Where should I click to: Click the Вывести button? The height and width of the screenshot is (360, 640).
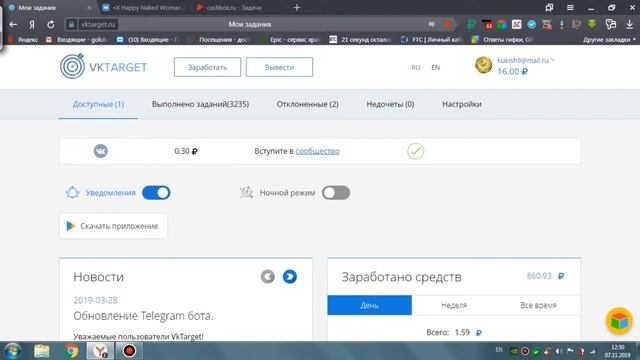coord(279,67)
